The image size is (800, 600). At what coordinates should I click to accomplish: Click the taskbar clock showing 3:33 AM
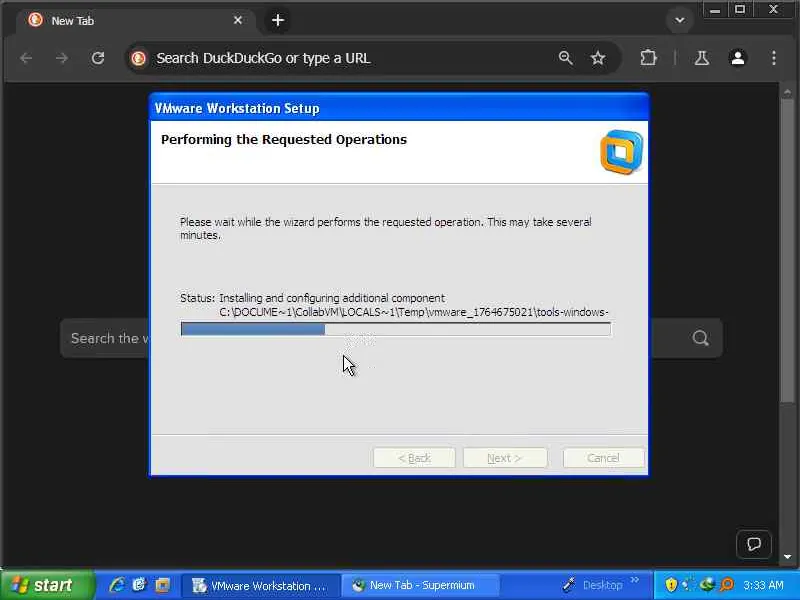click(x=763, y=585)
